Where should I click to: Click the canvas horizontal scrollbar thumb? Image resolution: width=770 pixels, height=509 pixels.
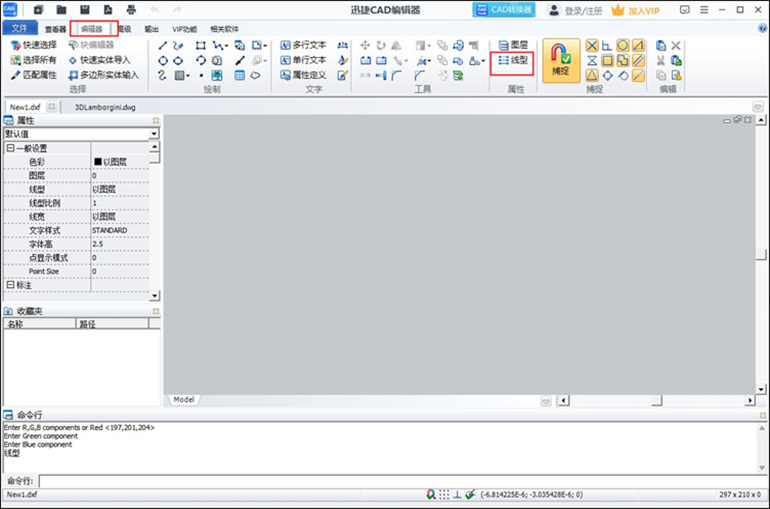(656, 401)
